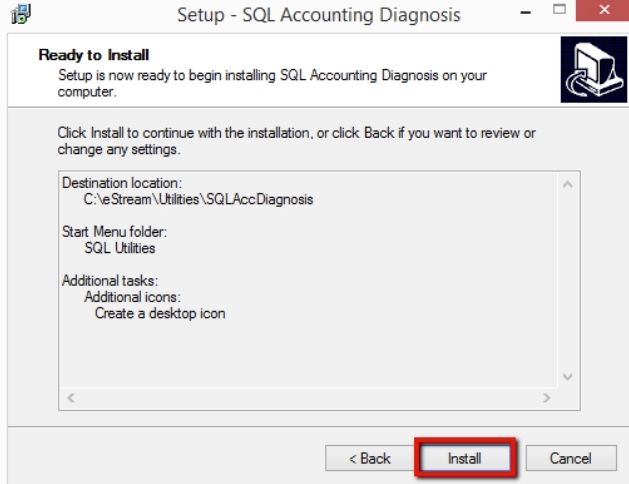Click the window title bar text

(x=318, y=15)
